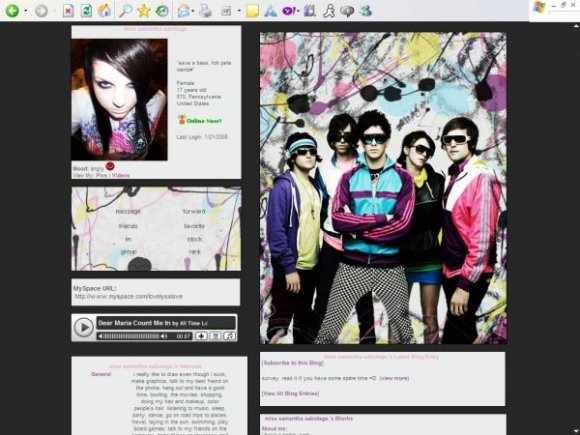
Task: Click the 'Subscribe to this Blog' link
Action: pyautogui.click(x=292, y=363)
